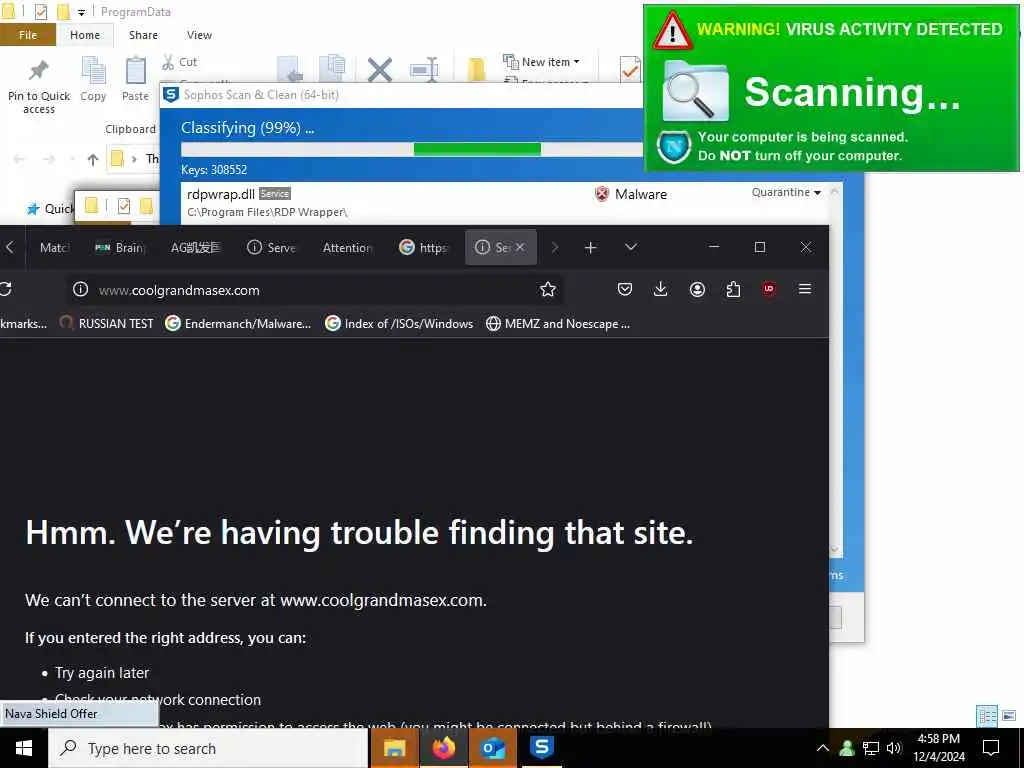The width and height of the screenshot is (1024, 768).
Task: Select View ribbon tab
Action: (x=199, y=35)
